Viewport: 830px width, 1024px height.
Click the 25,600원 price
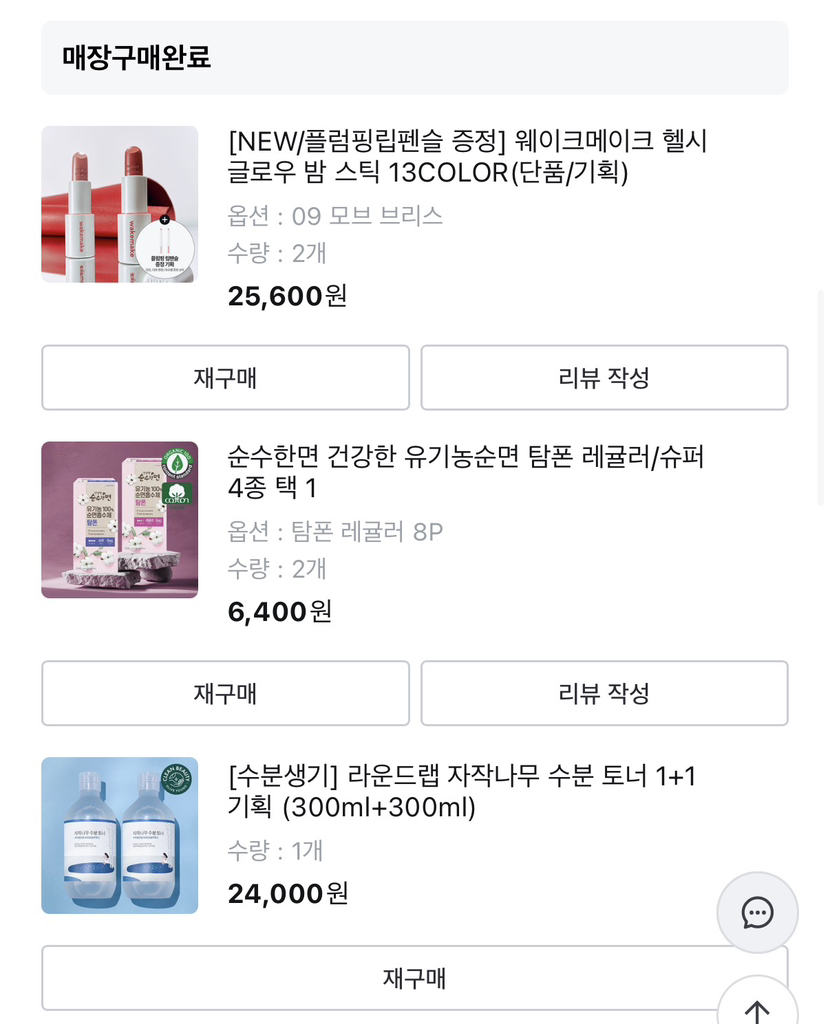tap(287, 296)
